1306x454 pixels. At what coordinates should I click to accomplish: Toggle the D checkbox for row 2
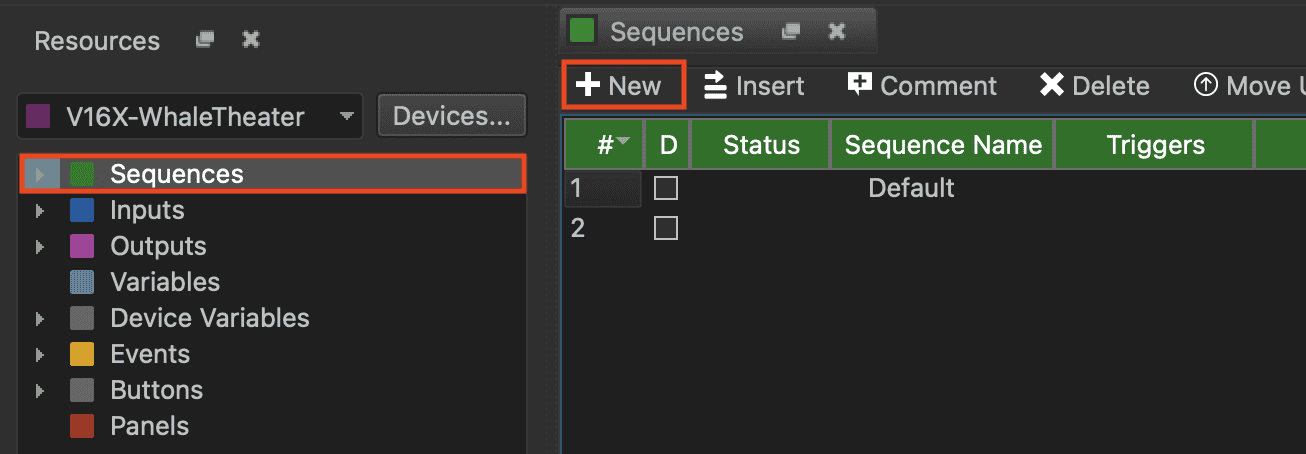click(x=666, y=228)
